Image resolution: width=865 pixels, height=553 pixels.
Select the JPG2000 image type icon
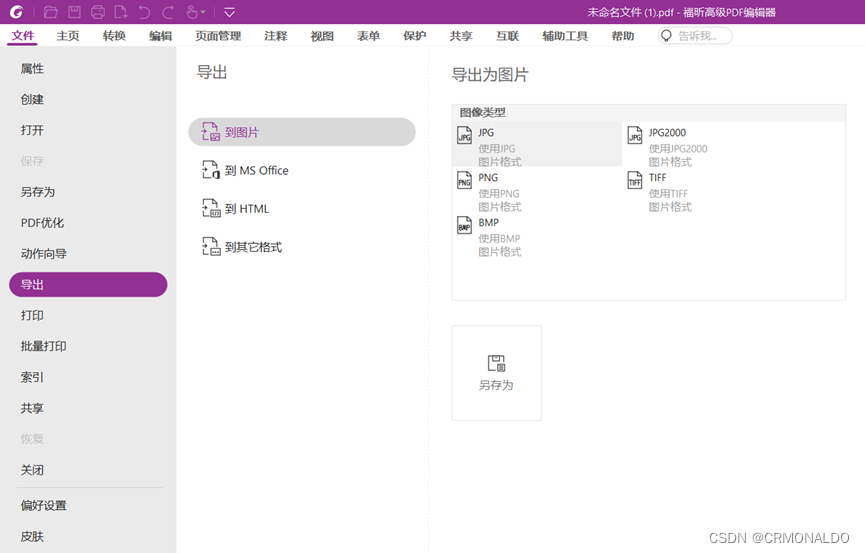click(635, 135)
